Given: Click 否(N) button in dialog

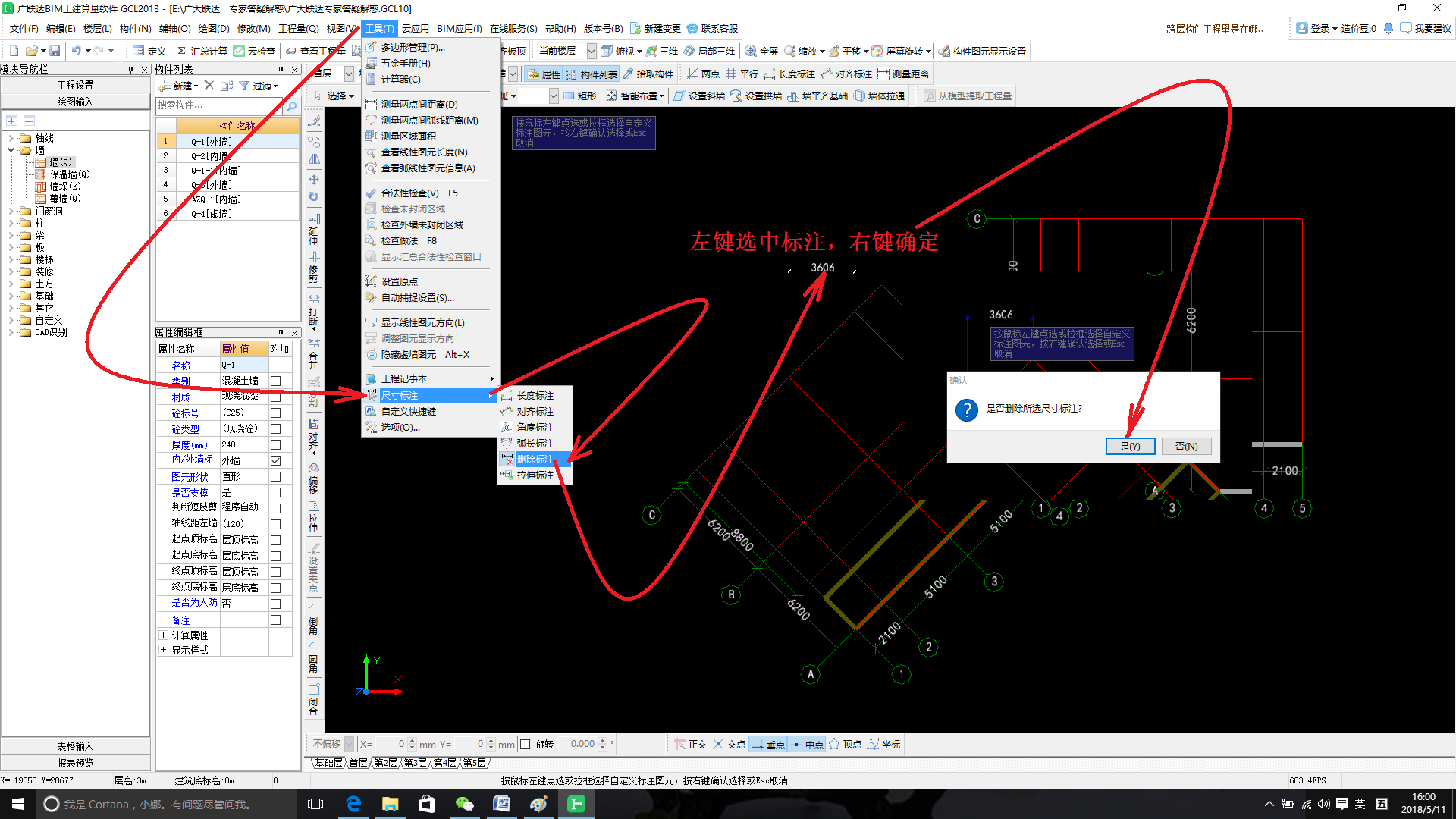Looking at the screenshot, I should pos(1187,446).
